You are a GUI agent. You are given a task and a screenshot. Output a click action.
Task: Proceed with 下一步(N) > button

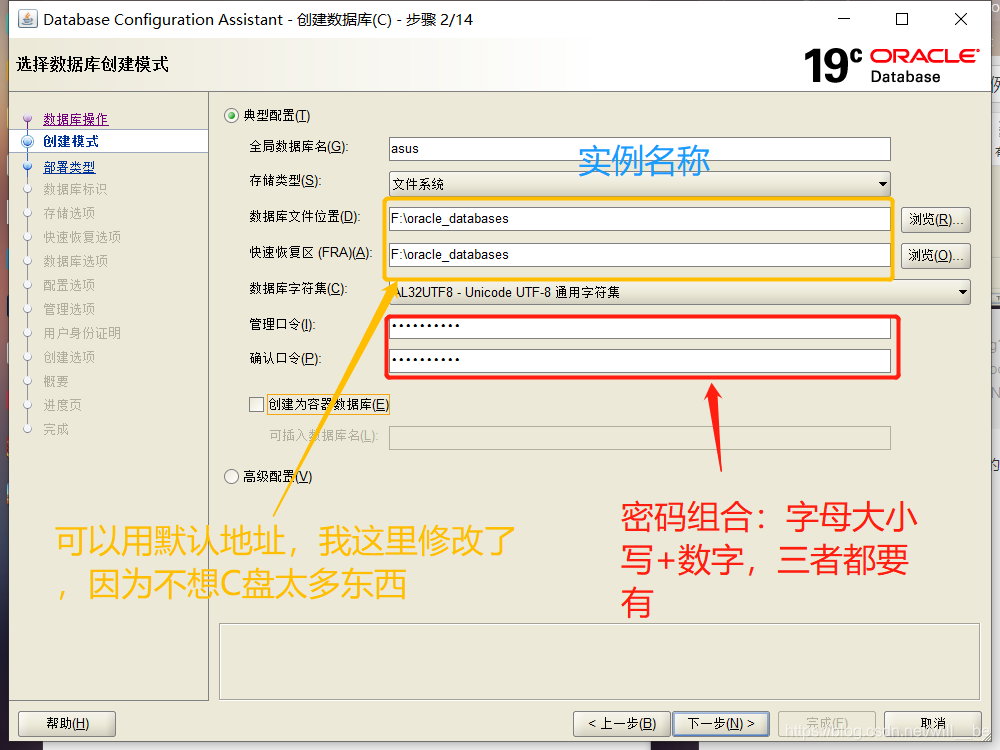coord(721,723)
